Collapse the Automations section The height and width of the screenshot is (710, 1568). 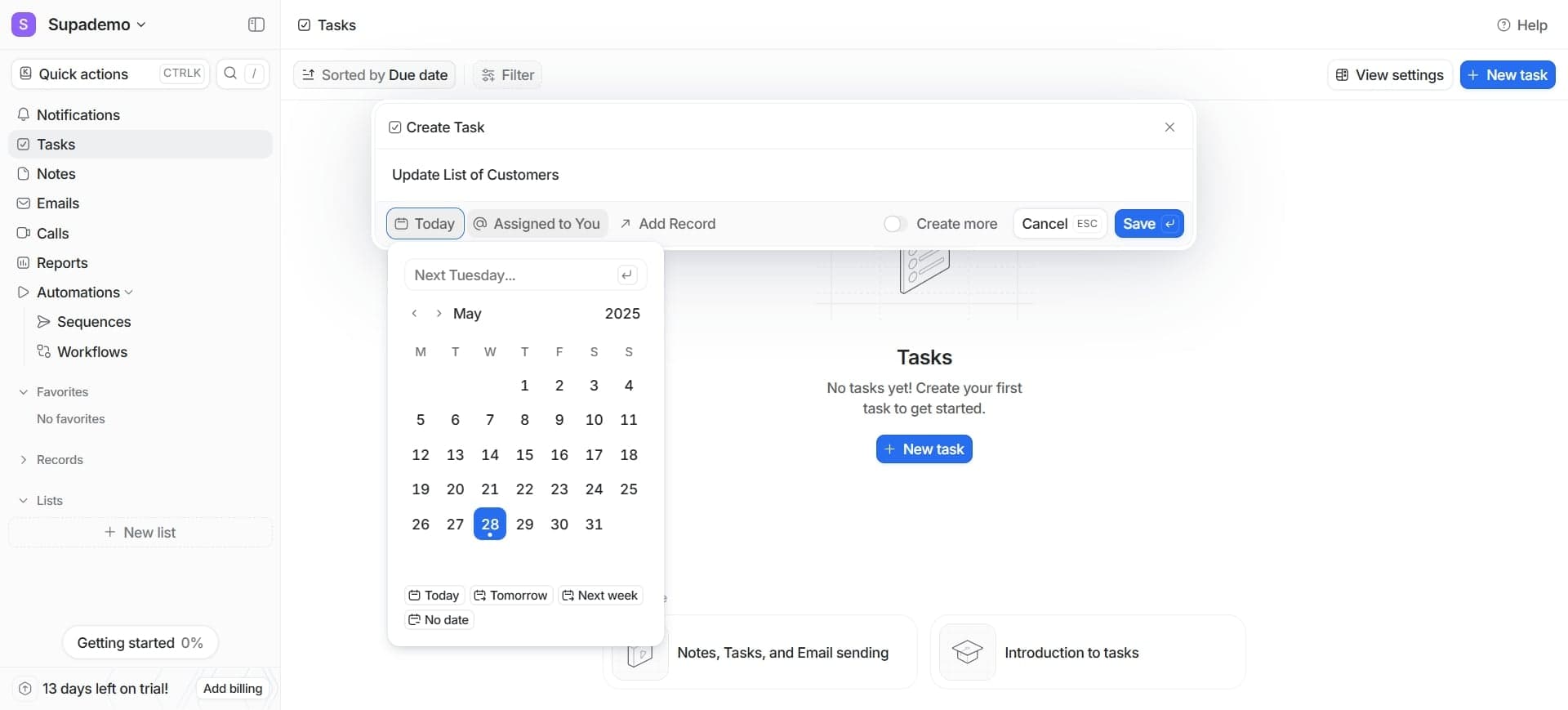pyautogui.click(x=129, y=292)
